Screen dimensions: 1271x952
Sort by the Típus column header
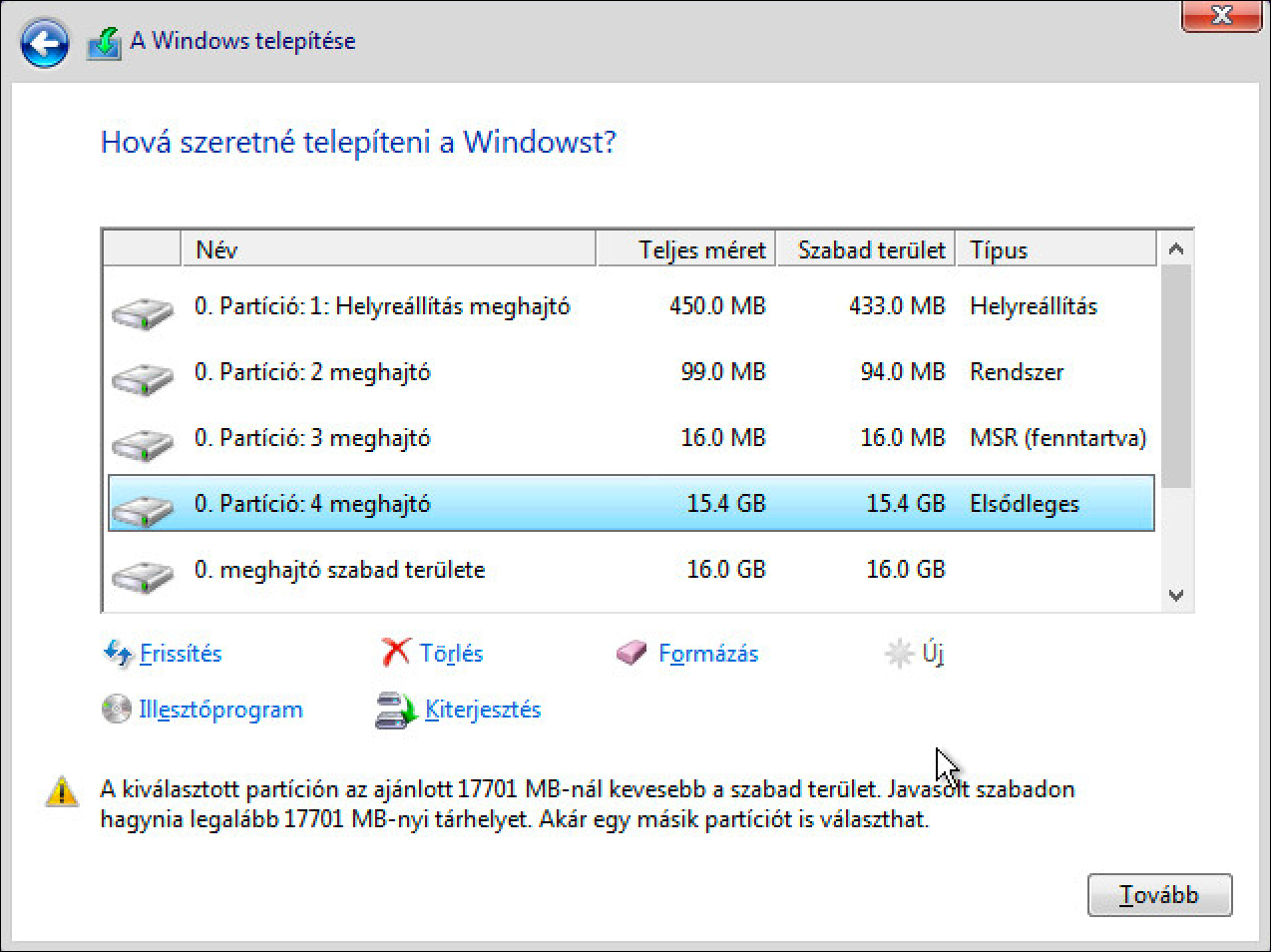click(x=1057, y=249)
